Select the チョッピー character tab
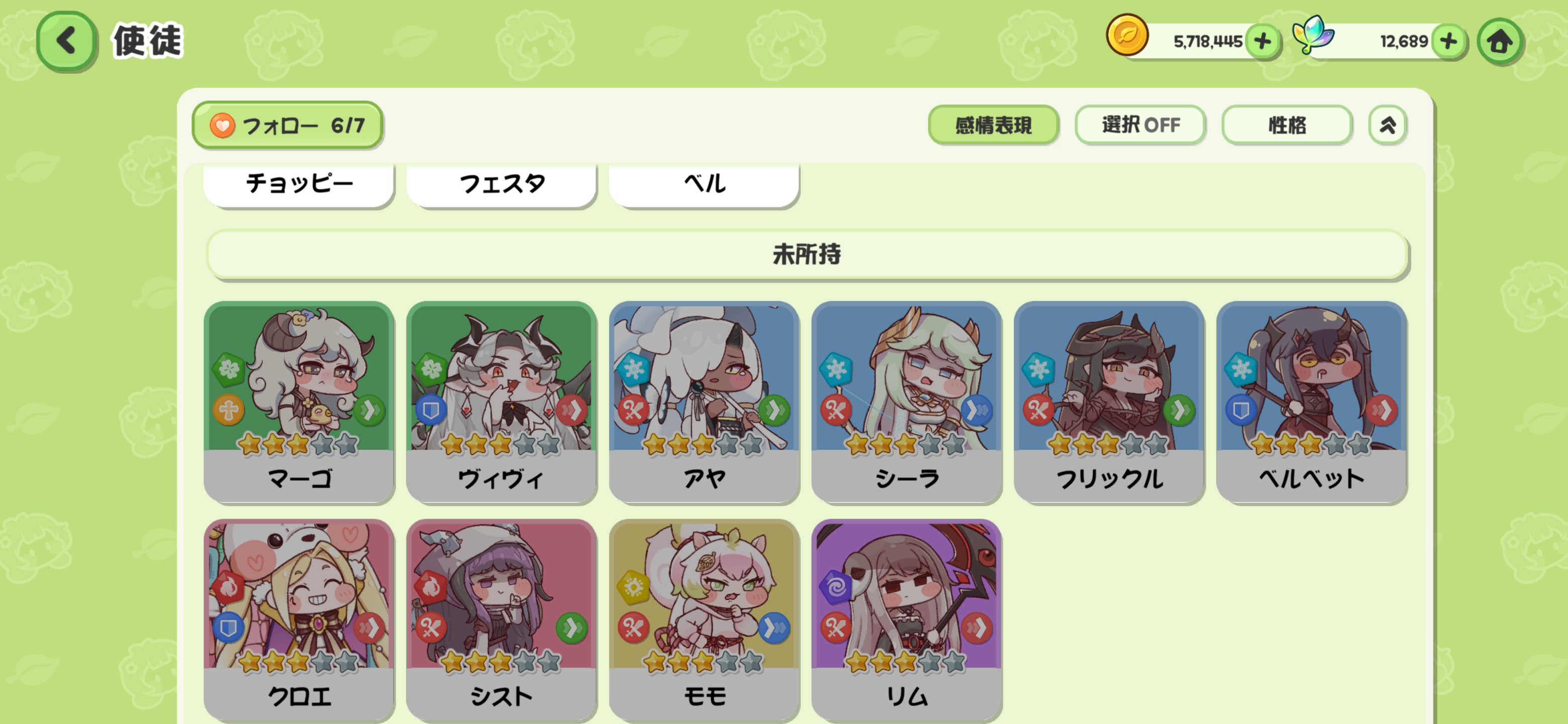The height and width of the screenshot is (724, 1568). pyautogui.click(x=299, y=184)
